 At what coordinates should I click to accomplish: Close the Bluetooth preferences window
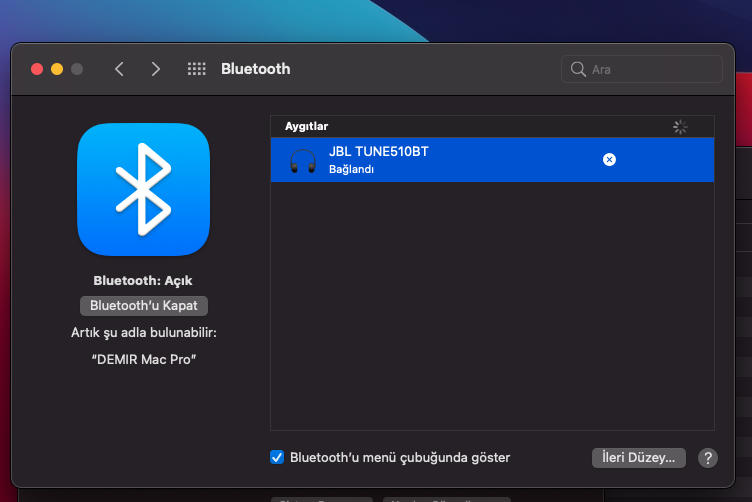point(37,69)
